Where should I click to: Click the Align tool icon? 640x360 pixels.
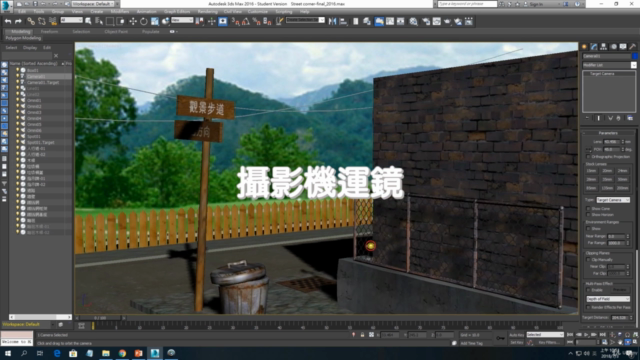coord(343,21)
